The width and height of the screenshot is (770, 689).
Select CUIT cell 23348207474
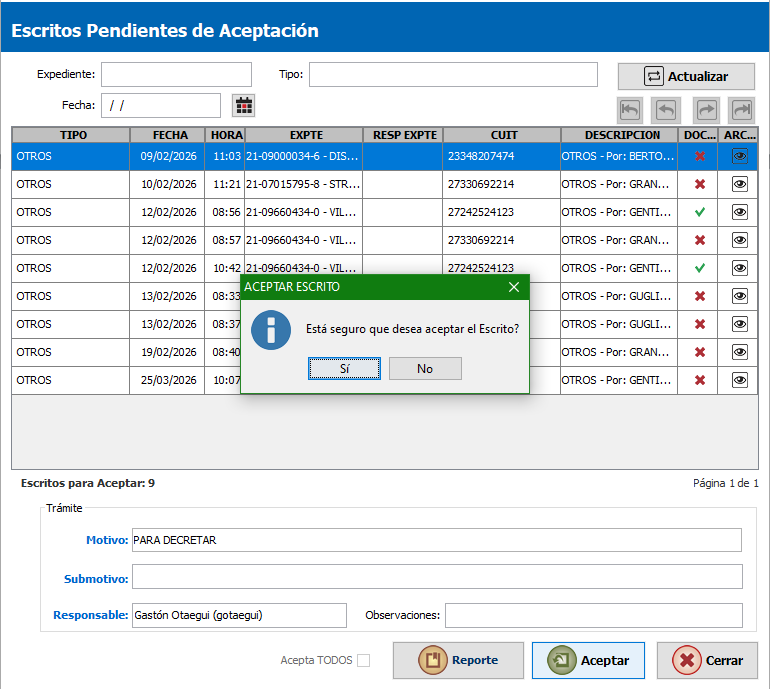pos(501,156)
